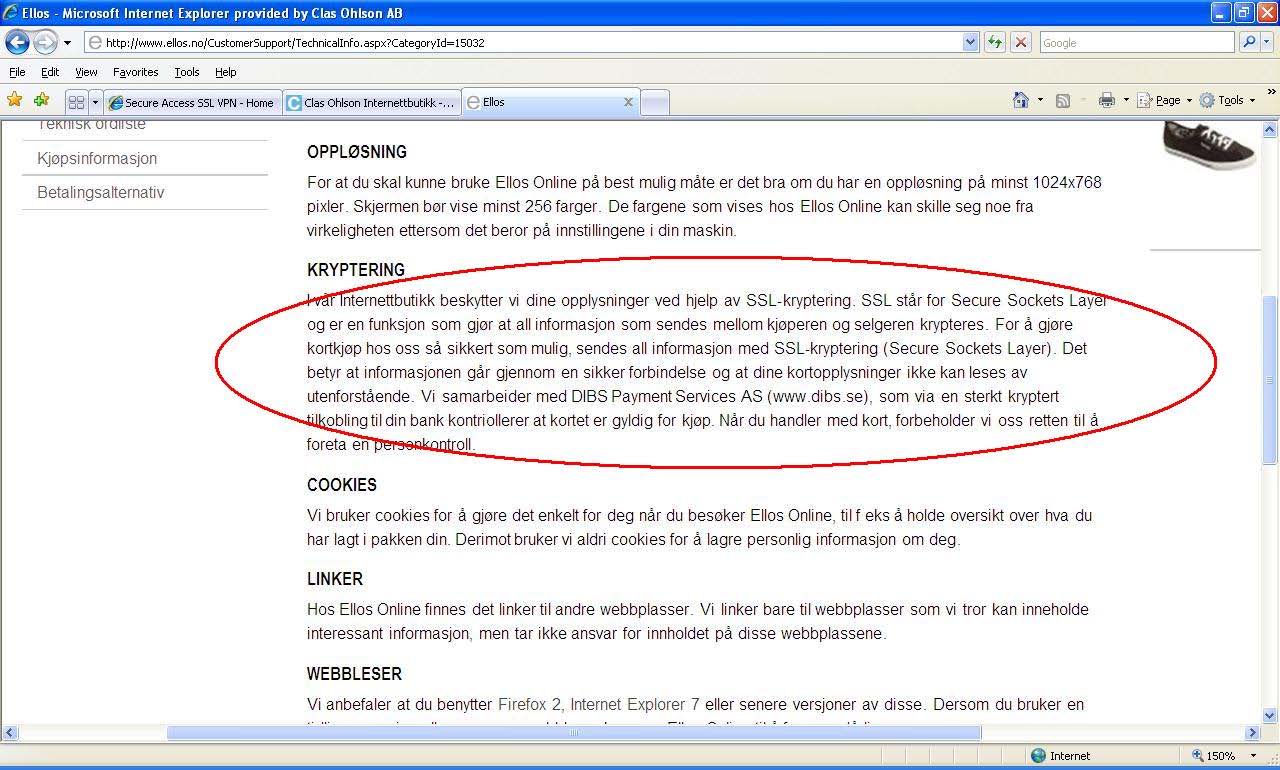Show more toolbar commands chevron
This screenshot has height=770, width=1280.
1270,94
